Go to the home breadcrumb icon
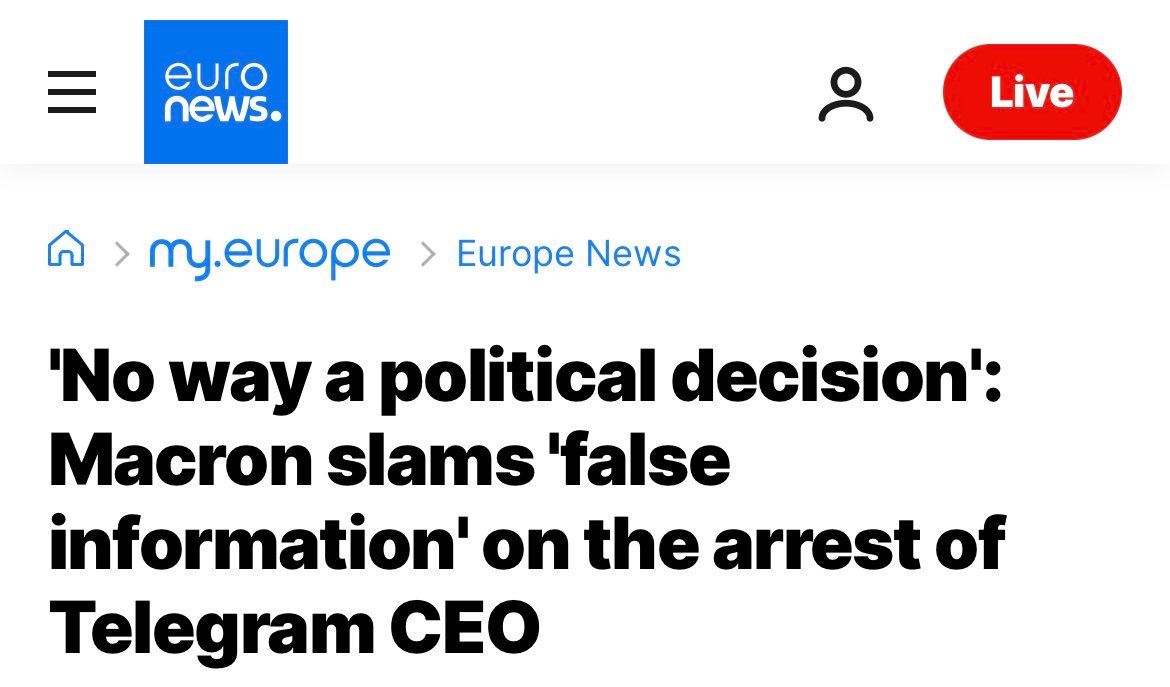 click(x=66, y=249)
